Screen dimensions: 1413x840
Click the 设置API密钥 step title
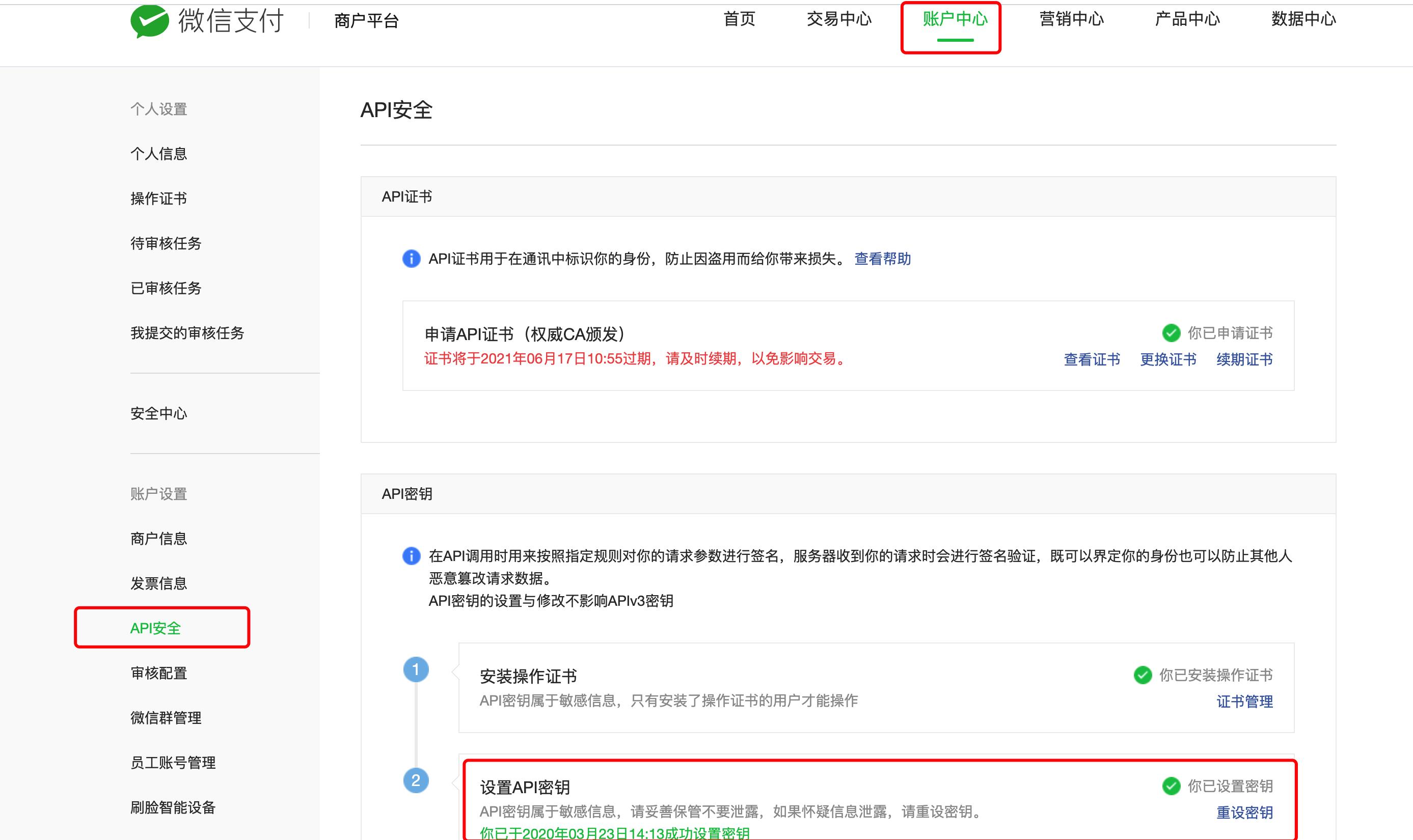coord(525,787)
